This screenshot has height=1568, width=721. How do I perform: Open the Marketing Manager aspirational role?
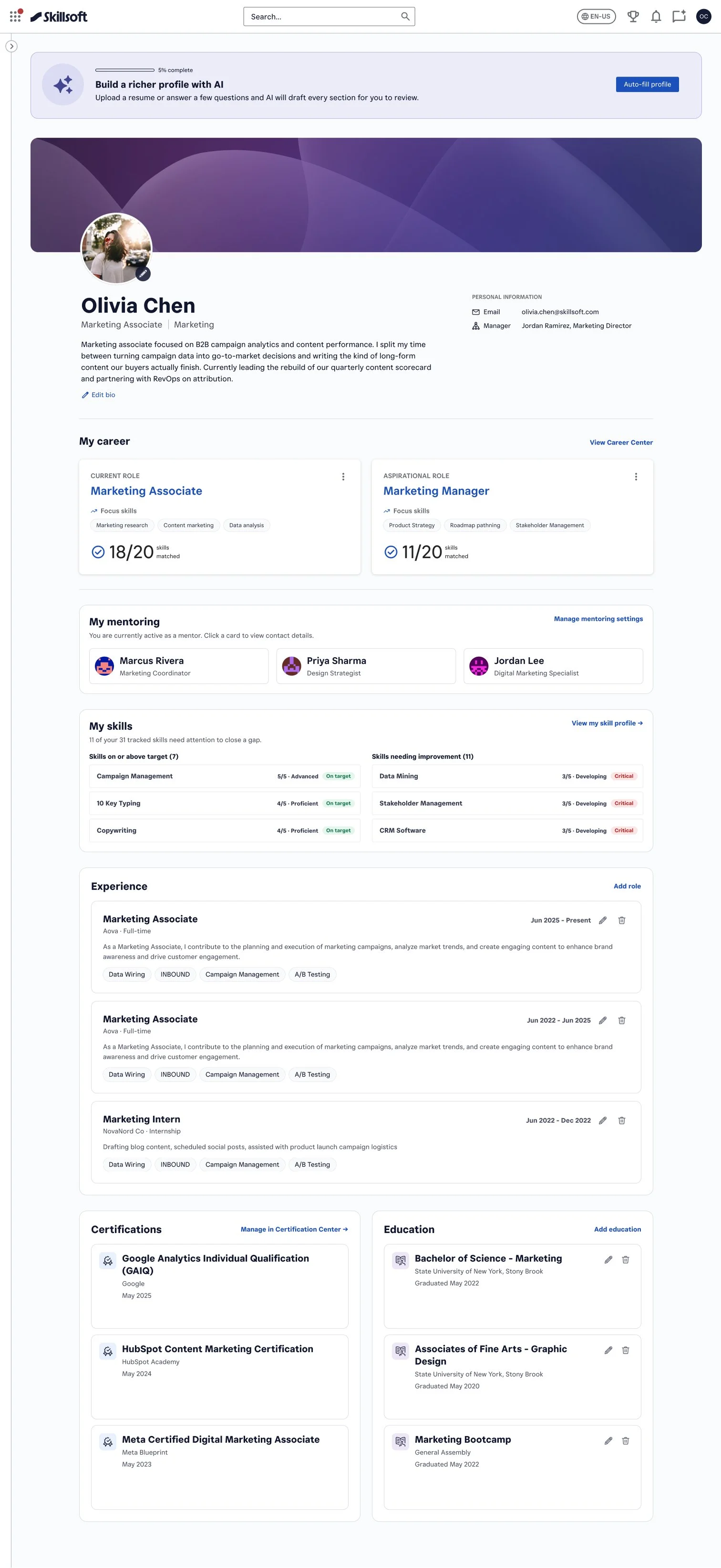(436, 490)
